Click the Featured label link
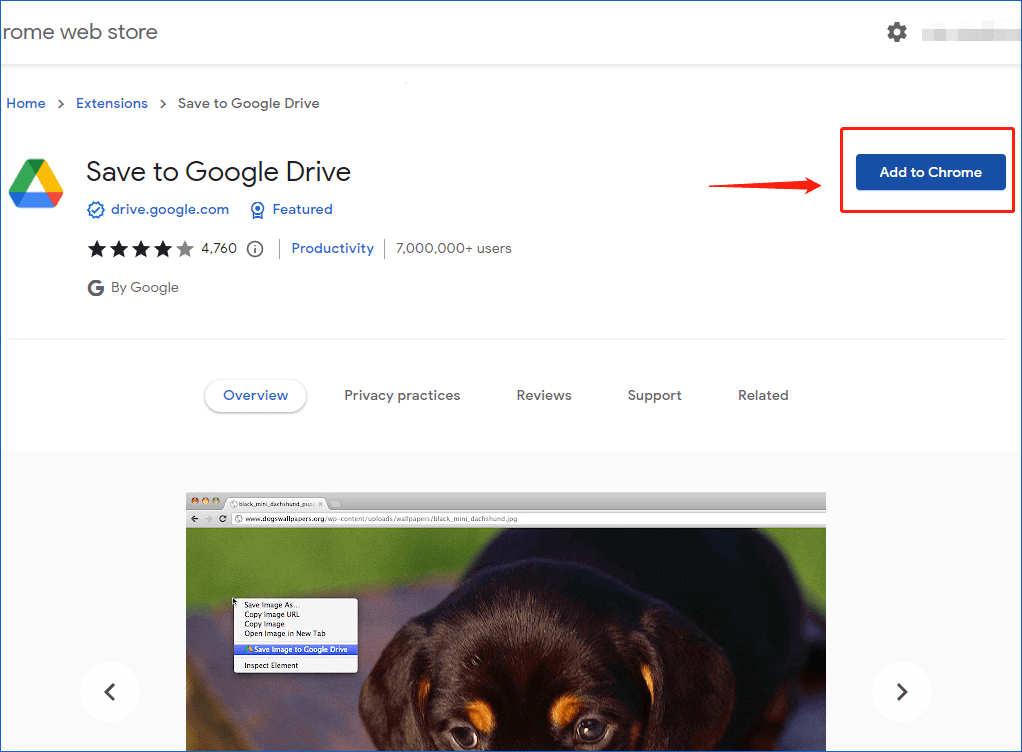Viewport: 1022px width, 752px height. click(x=302, y=209)
